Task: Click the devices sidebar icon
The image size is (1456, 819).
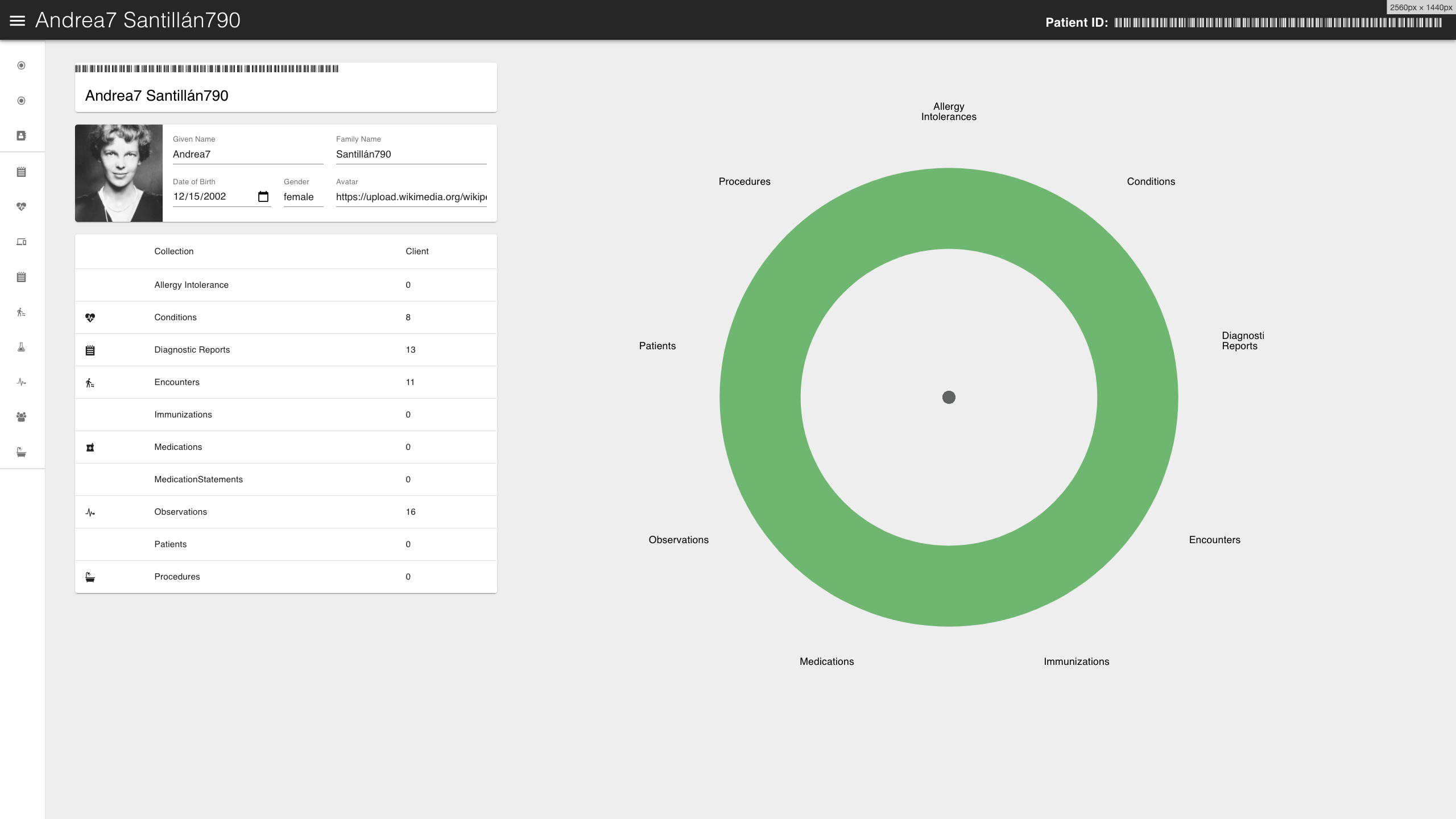Action: point(21,242)
